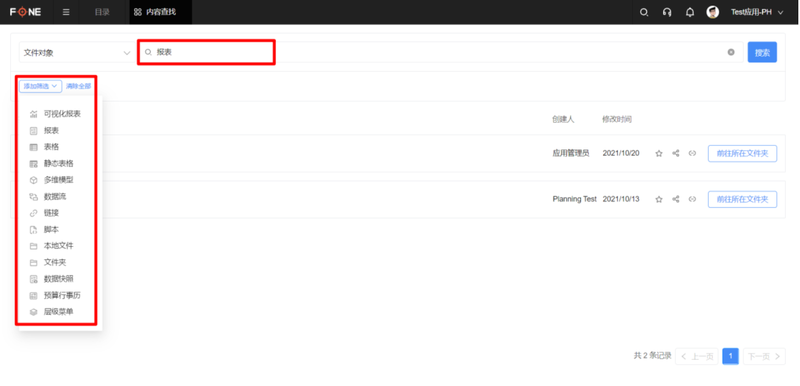The height and width of the screenshot is (386, 800).
Task: Open the top-bar search magnifier icon
Action: tap(644, 12)
